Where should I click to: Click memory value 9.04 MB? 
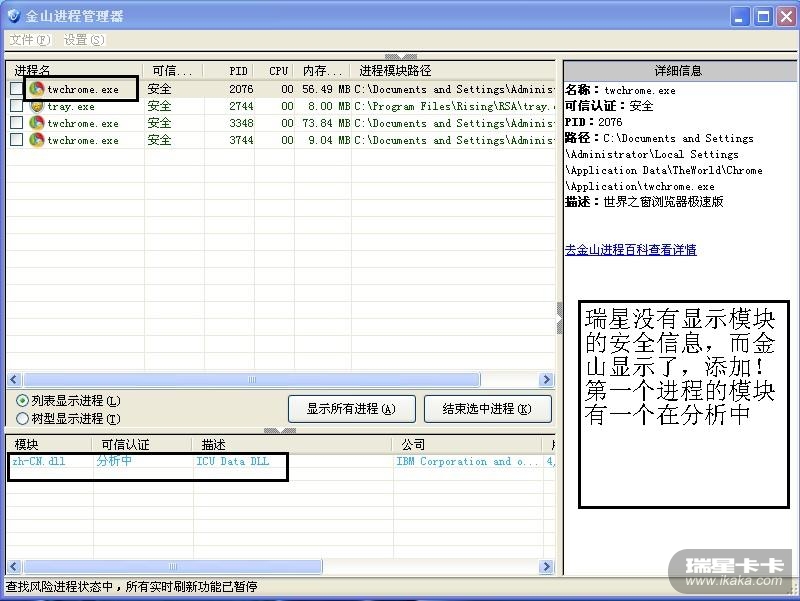[x=329, y=140]
